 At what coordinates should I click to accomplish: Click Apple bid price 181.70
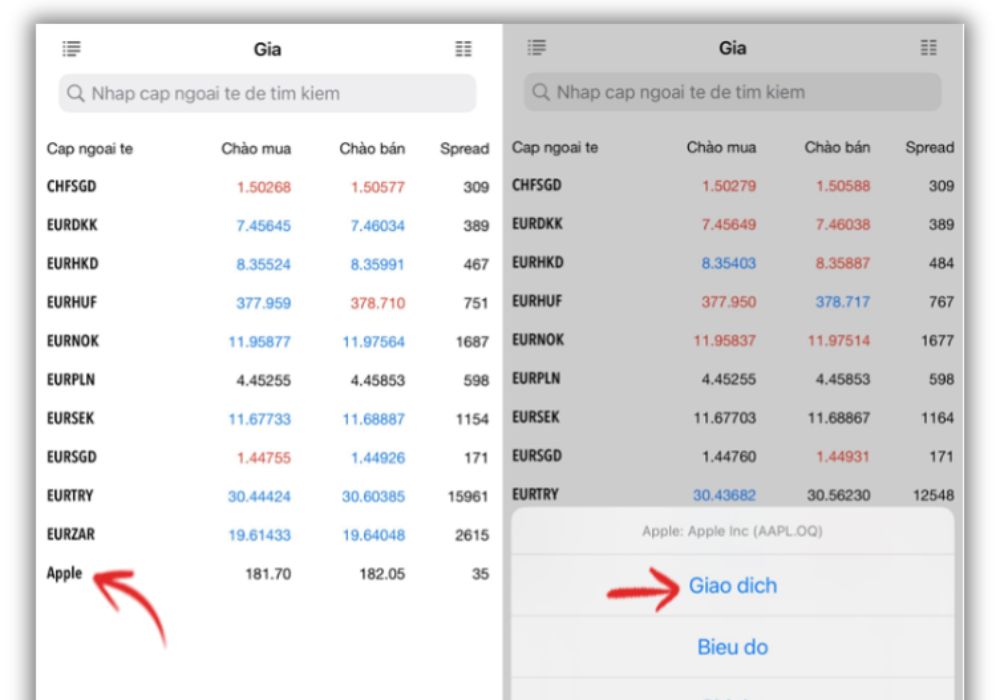click(268, 574)
